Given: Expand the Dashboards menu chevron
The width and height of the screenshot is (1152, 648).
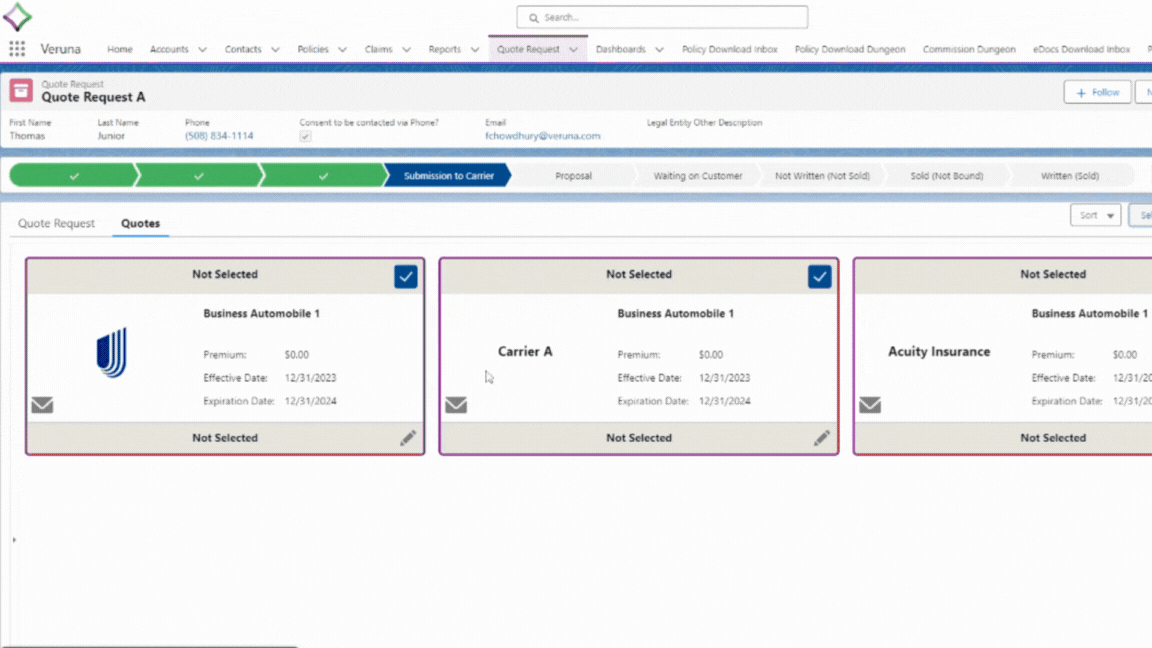Looking at the screenshot, I should click(x=659, y=50).
